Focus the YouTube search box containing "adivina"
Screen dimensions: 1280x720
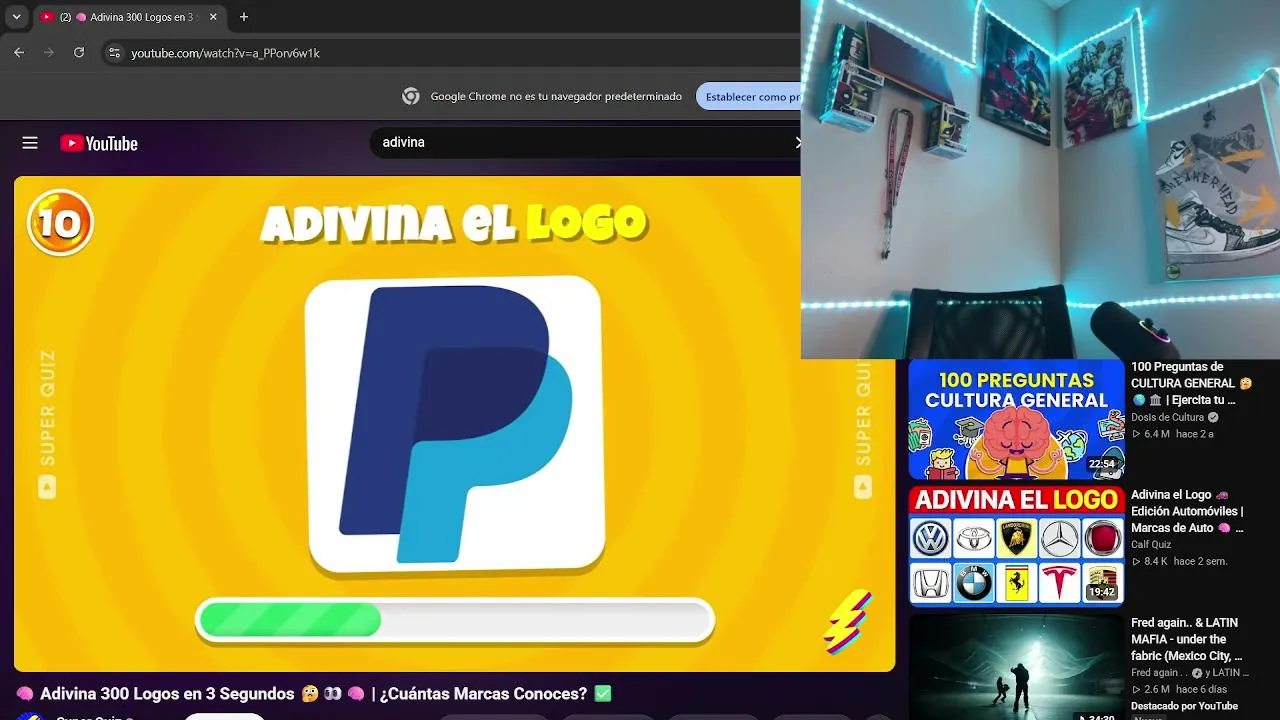coord(585,142)
